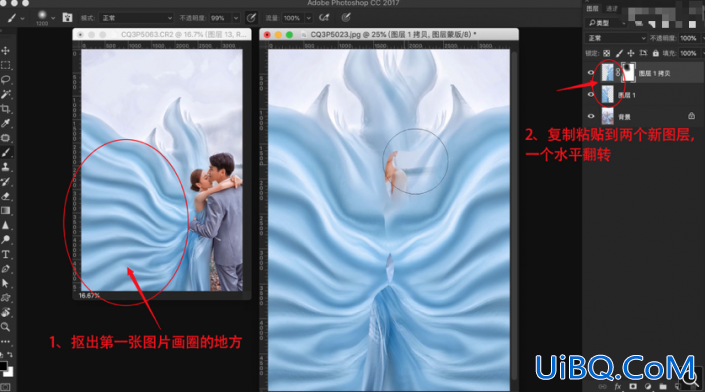Activate the CQ3P5023.jpg document title bar
This screenshot has height=392, width=705.
(x=389, y=35)
